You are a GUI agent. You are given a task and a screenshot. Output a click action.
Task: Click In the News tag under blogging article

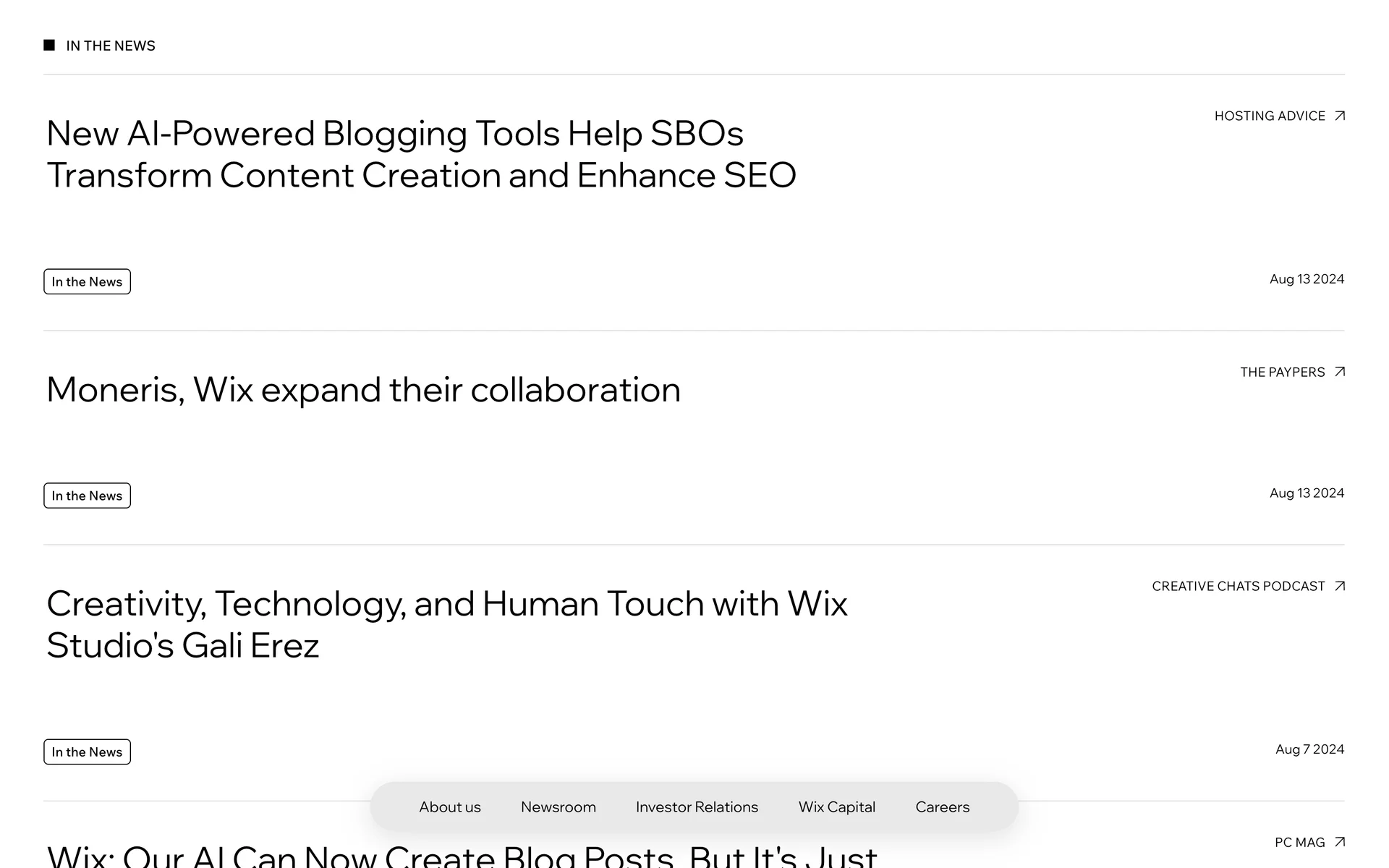point(87,281)
